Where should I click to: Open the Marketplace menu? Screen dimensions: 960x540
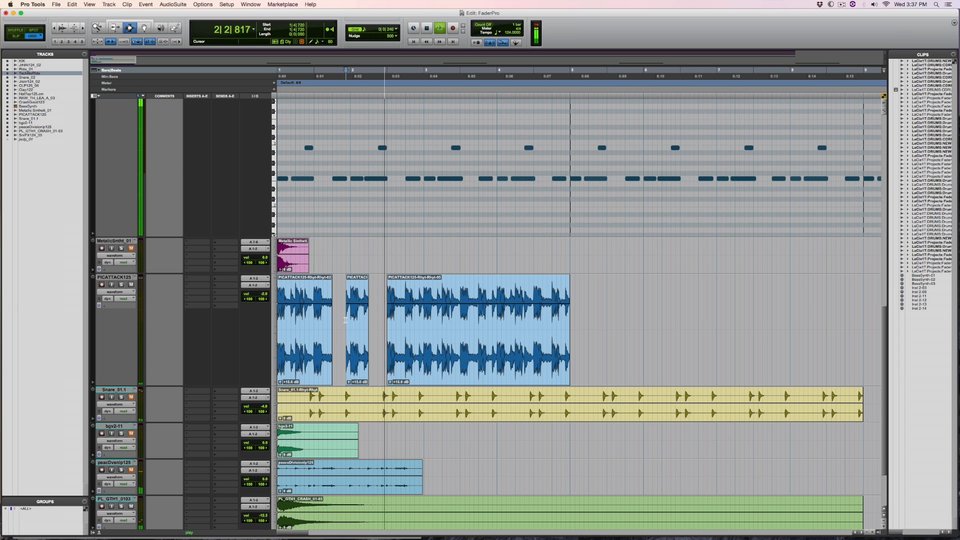click(x=282, y=4)
